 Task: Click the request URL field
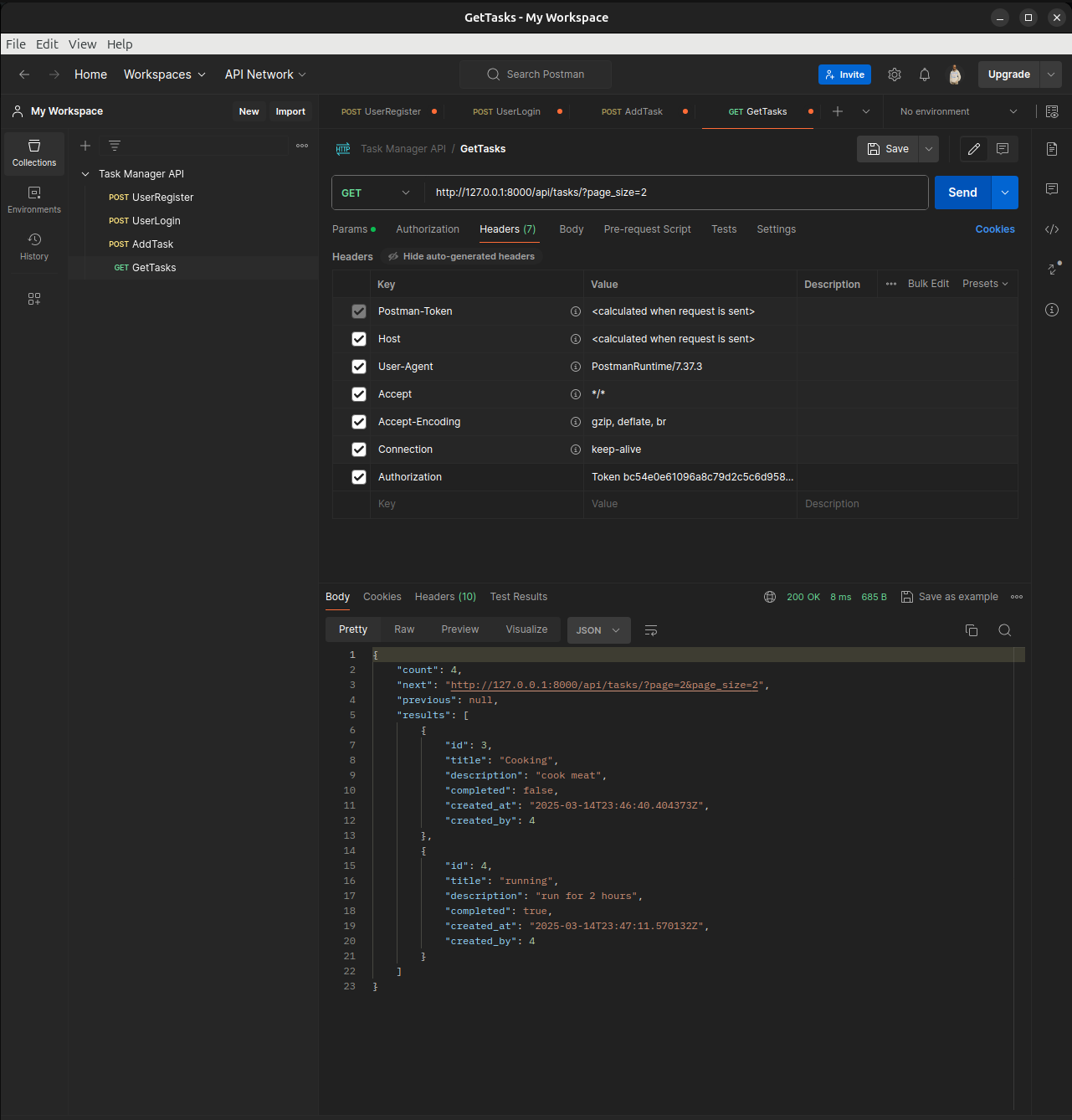click(x=676, y=193)
